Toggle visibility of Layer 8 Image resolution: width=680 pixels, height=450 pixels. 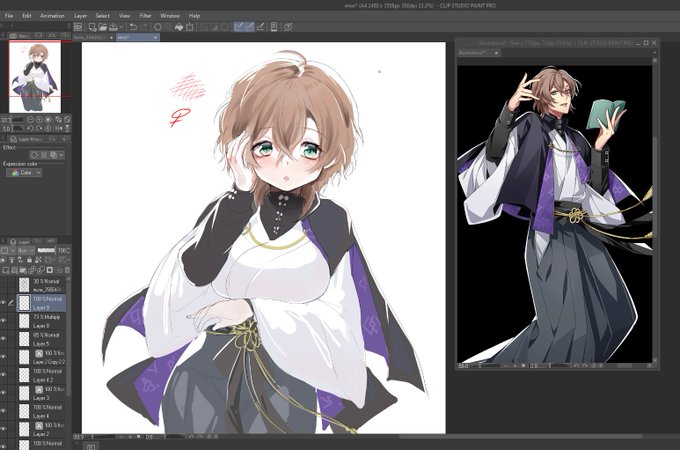[x=3, y=321]
